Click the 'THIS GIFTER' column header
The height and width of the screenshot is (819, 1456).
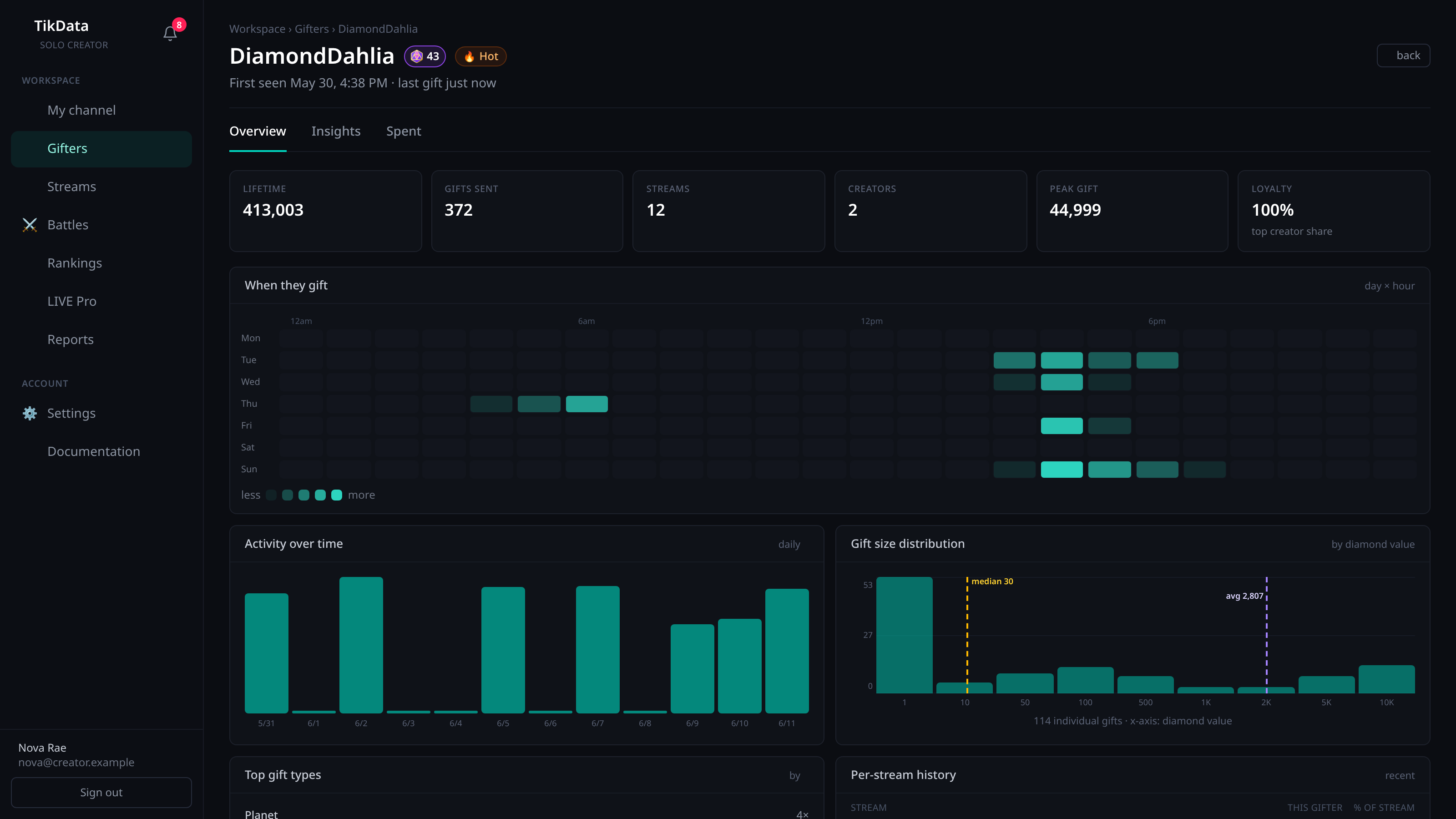click(x=1314, y=808)
